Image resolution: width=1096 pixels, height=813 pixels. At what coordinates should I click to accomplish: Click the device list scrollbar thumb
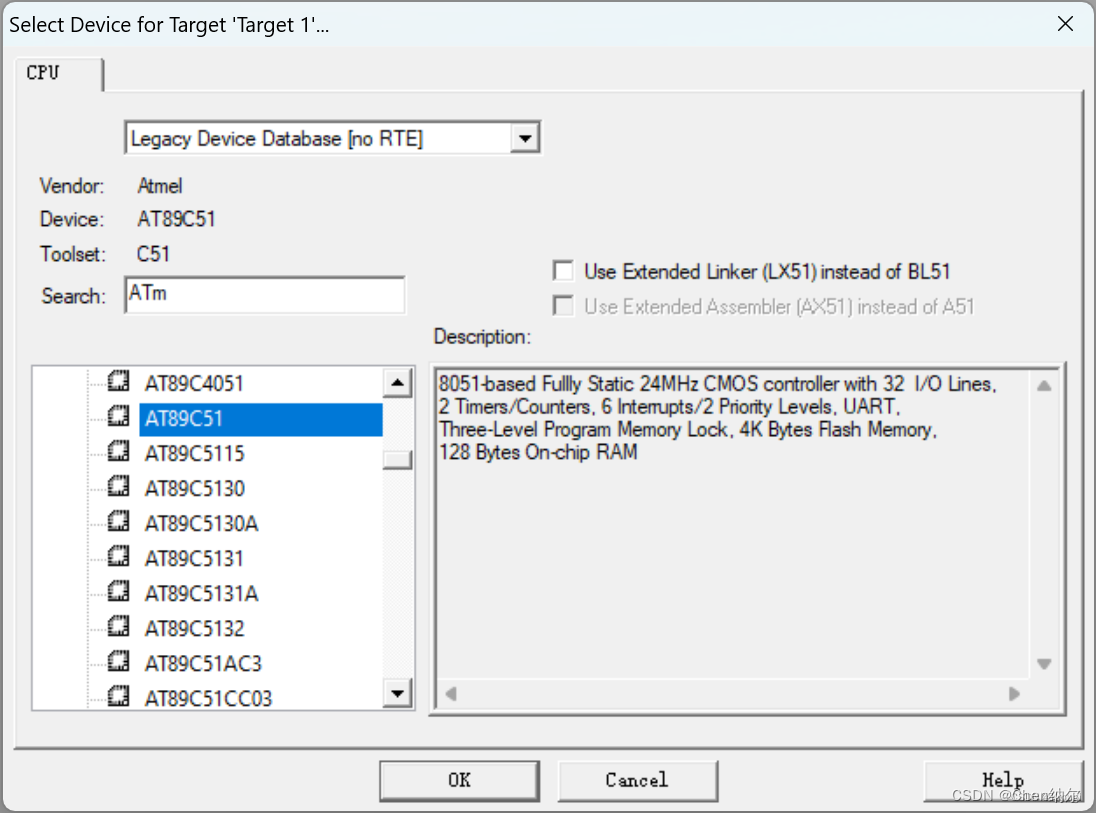click(x=398, y=459)
